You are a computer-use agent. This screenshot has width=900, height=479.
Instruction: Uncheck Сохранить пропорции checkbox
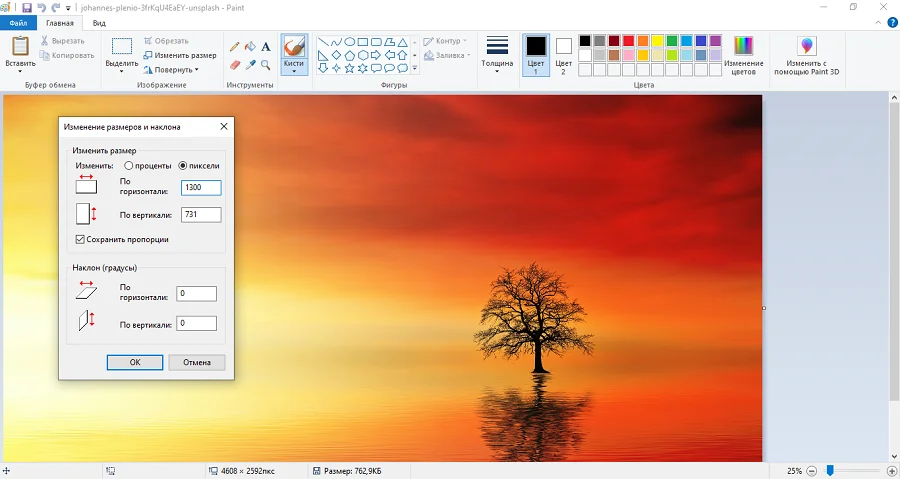click(x=80, y=239)
